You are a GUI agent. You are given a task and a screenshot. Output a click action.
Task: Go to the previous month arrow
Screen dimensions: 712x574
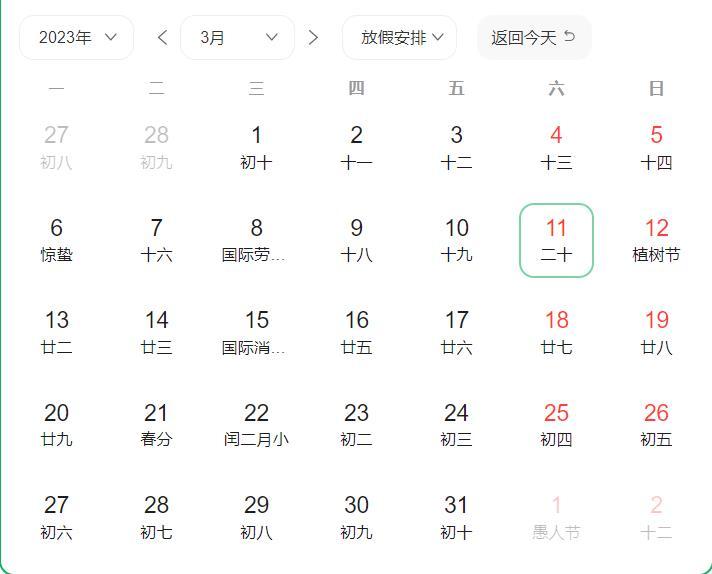[x=163, y=38]
